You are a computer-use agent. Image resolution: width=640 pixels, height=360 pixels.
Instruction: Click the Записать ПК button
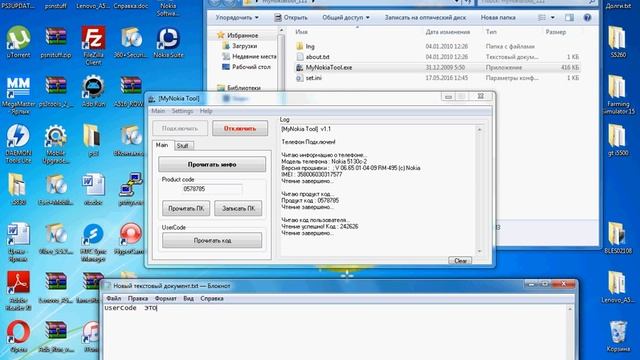click(x=238, y=208)
